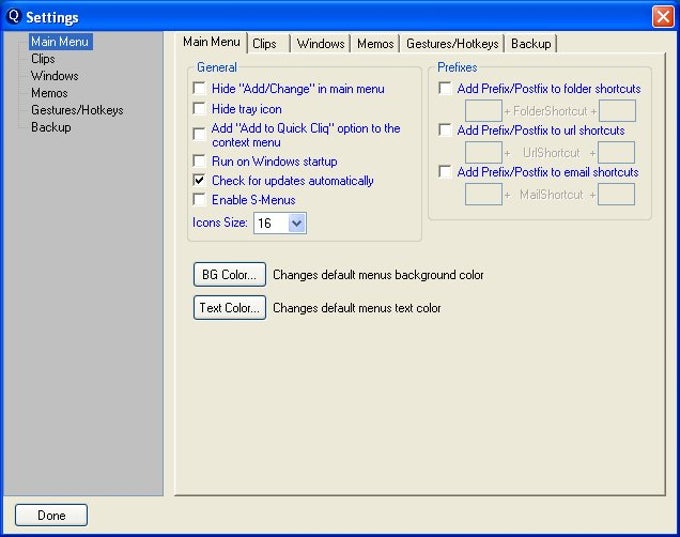
Task: Click the "Icons Size:" label
Action: pos(220,223)
